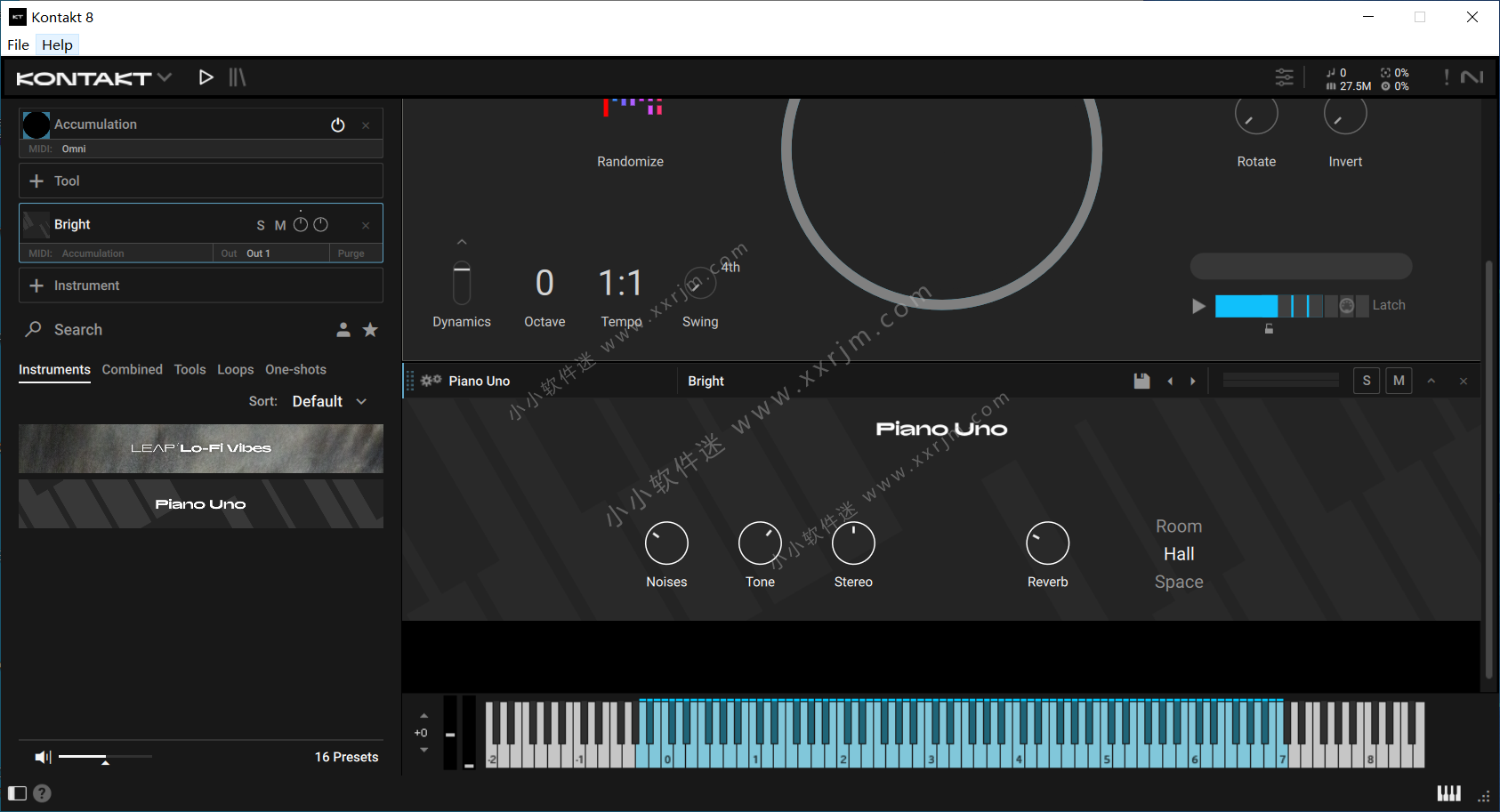Toggle Solo on Piano Uno header
This screenshot has width=1500, height=812.
tap(1367, 381)
